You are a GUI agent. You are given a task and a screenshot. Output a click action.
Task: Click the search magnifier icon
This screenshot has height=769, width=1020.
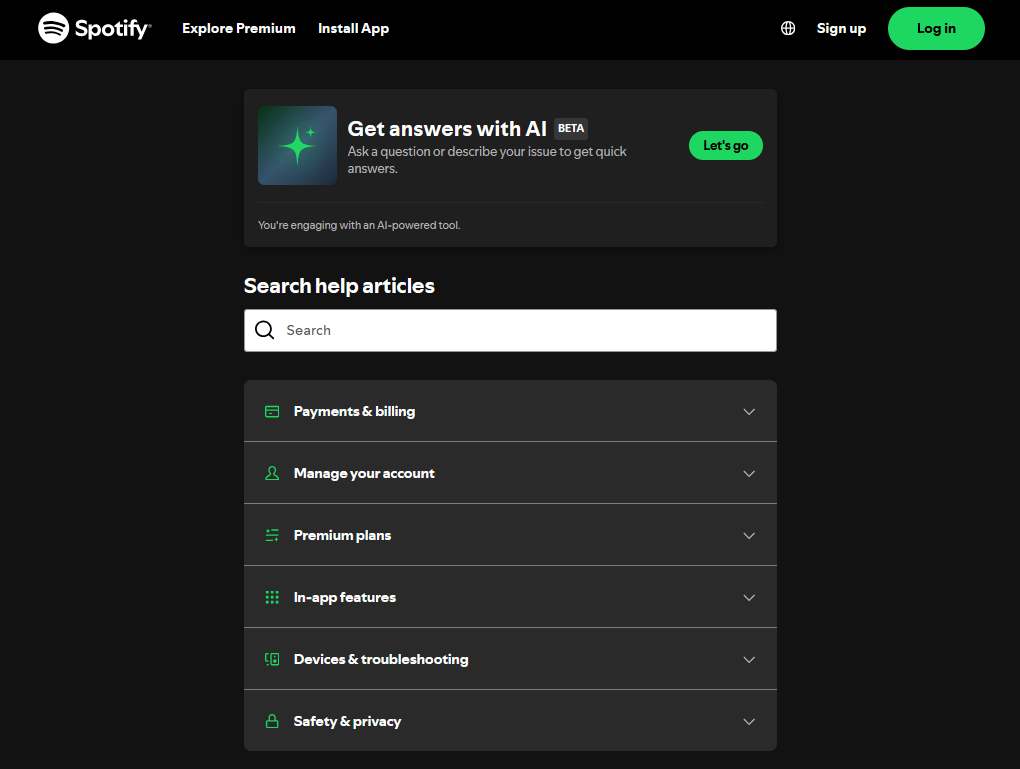click(x=264, y=330)
